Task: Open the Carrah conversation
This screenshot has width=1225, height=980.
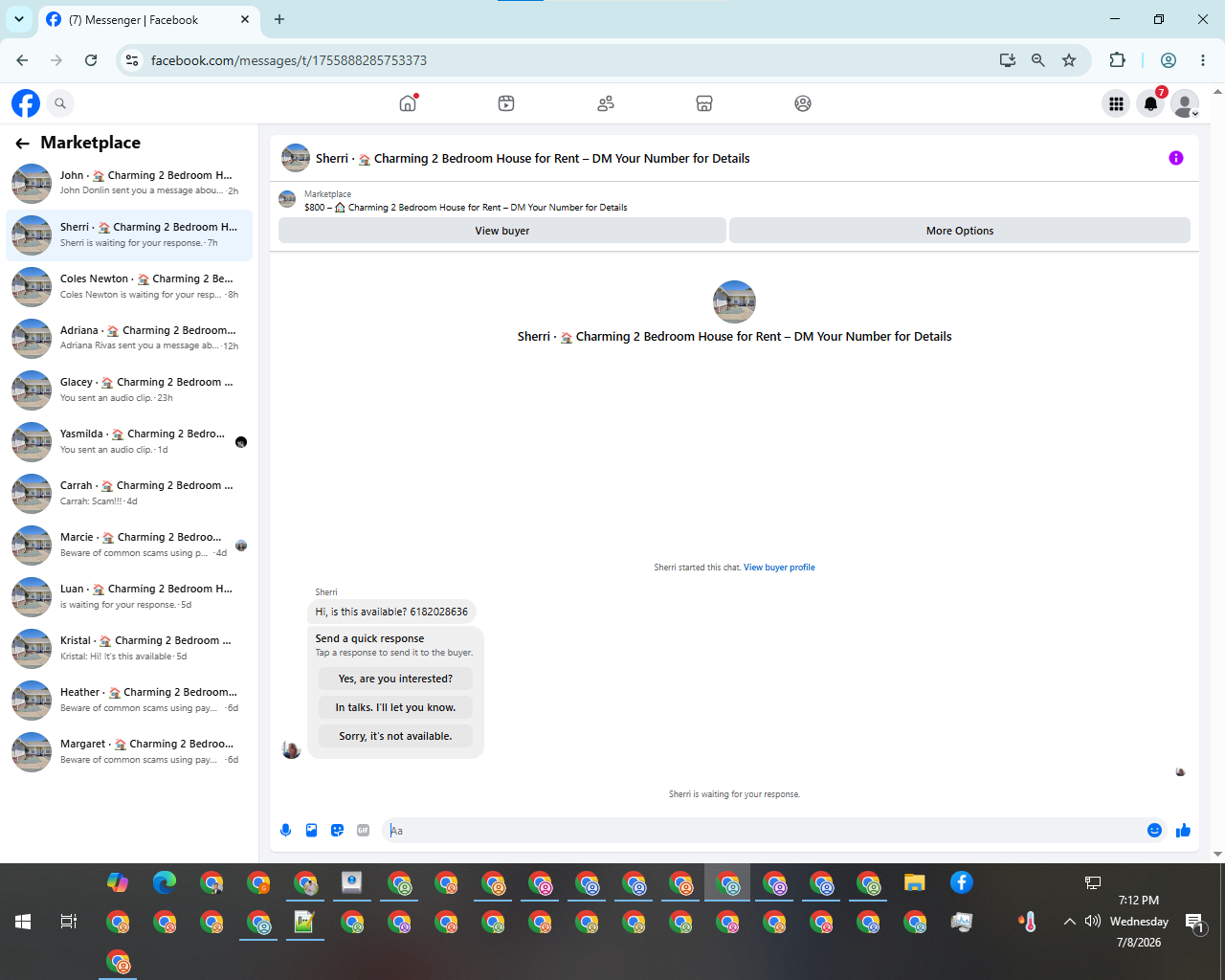Action: (129, 493)
